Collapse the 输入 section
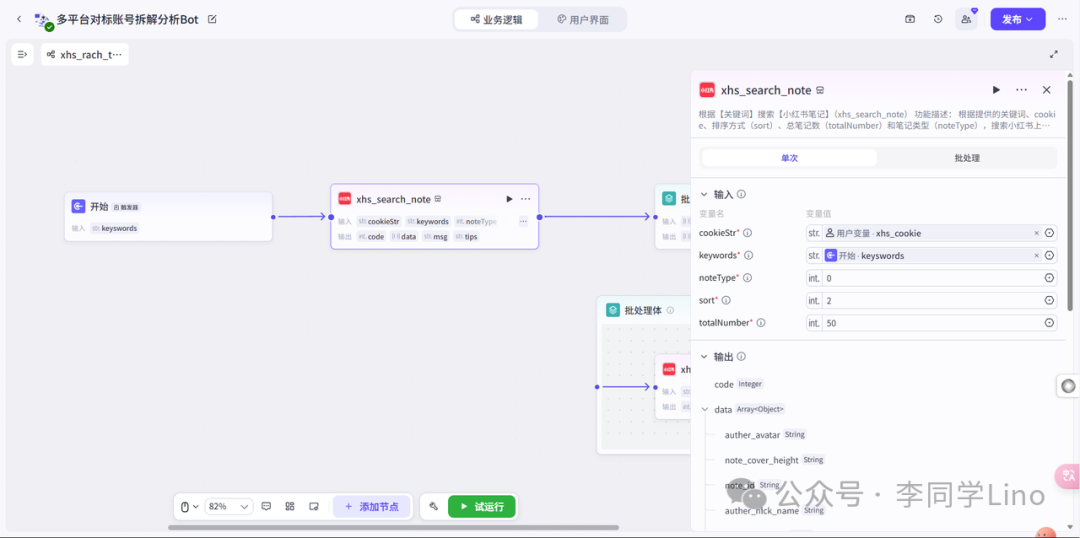The width and height of the screenshot is (1080, 538). click(x=704, y=194)
